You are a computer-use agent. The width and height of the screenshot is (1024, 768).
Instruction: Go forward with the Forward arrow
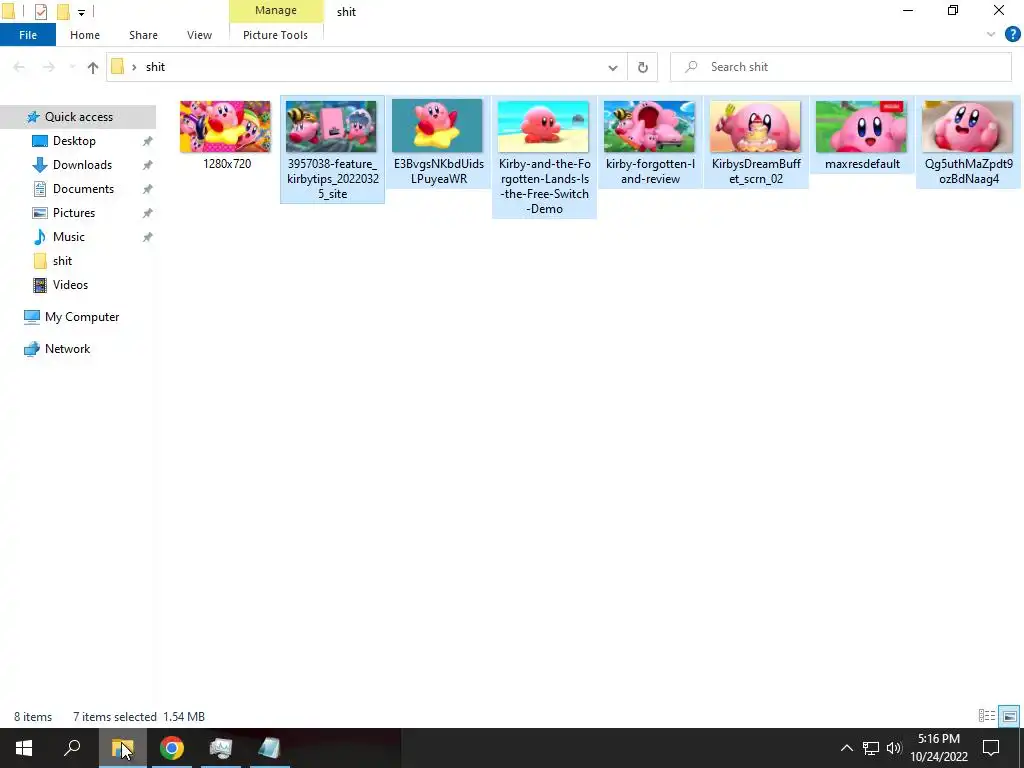coord(49,67)
